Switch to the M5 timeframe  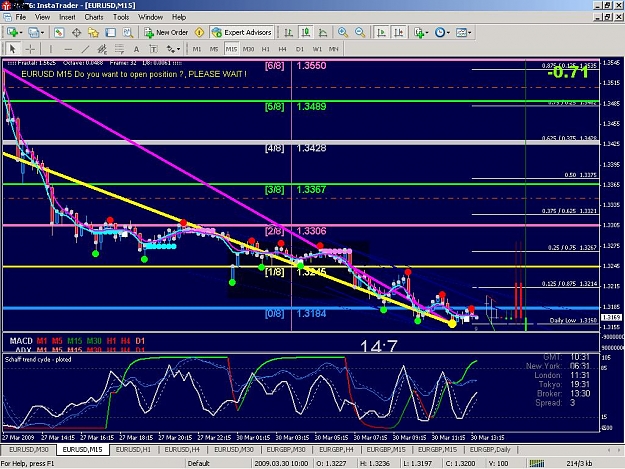click(214, 49)
